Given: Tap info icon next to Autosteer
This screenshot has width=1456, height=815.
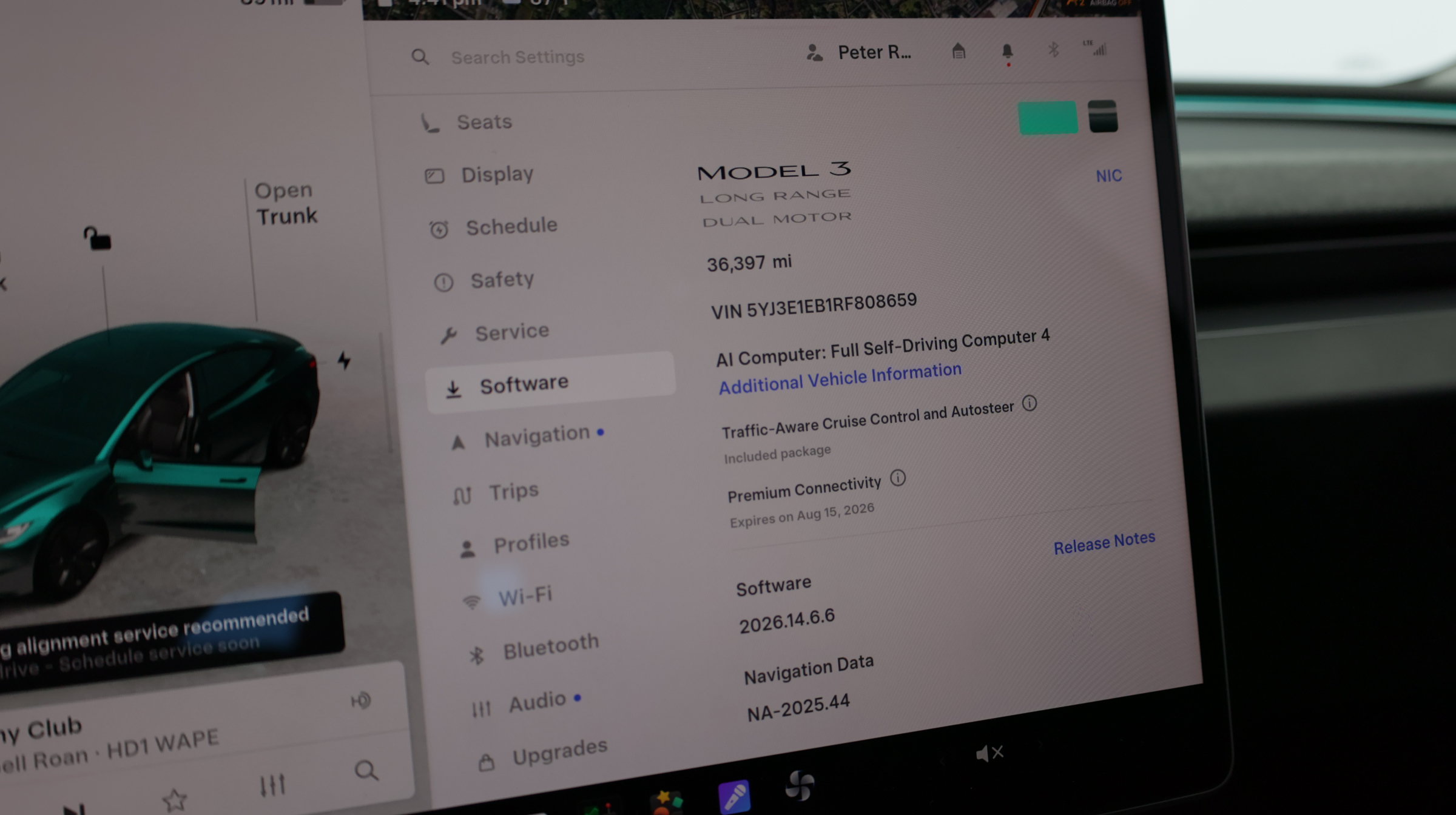Looking at the screenshot, I should (x=1030, y=403).
